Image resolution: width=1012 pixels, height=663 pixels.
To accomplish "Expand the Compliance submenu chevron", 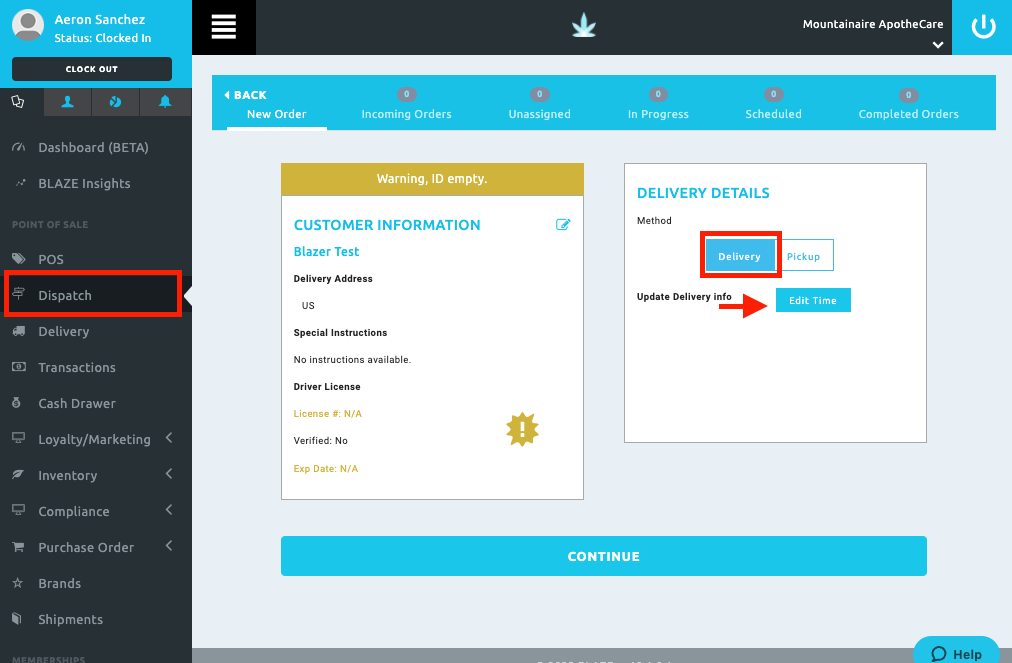I will 169,510.
